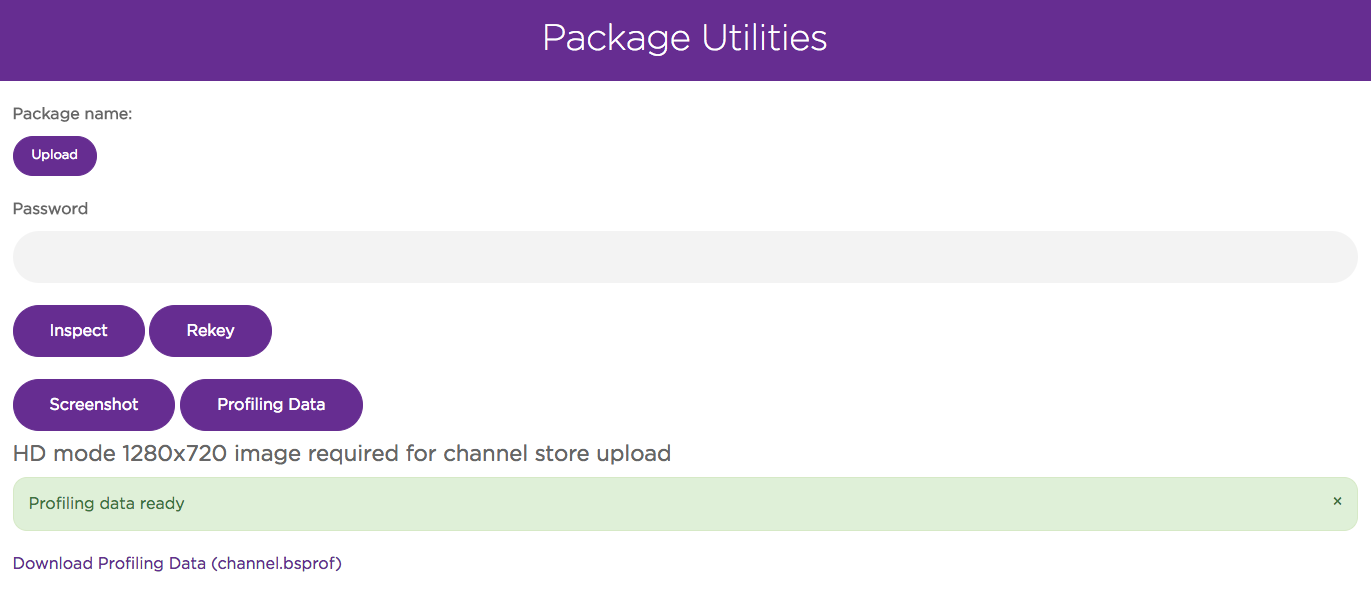This screenshot has height=598, width=1371.
Task: Take a capture with the Screenshot button
Action: [x=94, y=405]
